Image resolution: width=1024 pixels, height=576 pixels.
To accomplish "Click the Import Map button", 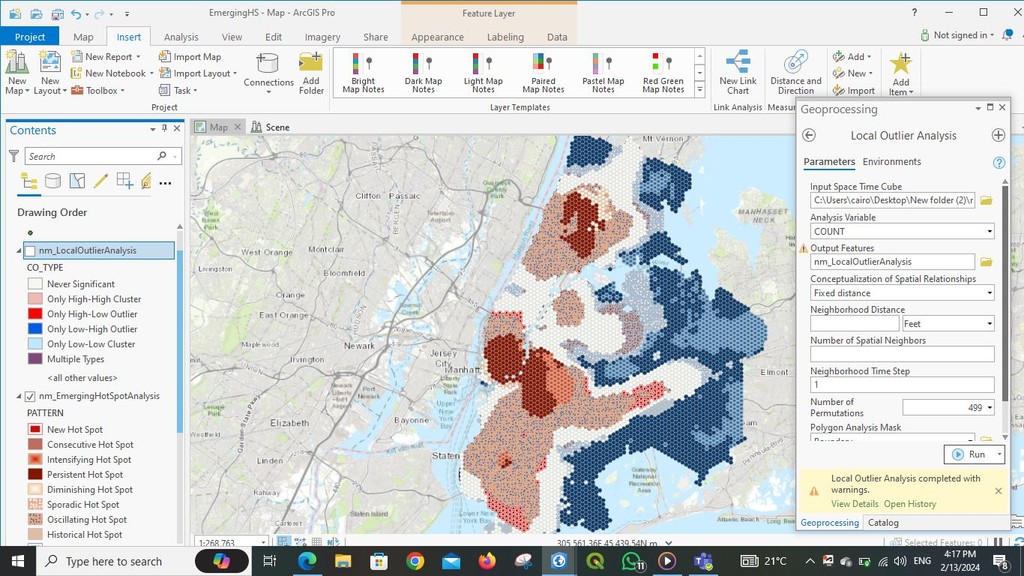I will [x=190, y=57].
